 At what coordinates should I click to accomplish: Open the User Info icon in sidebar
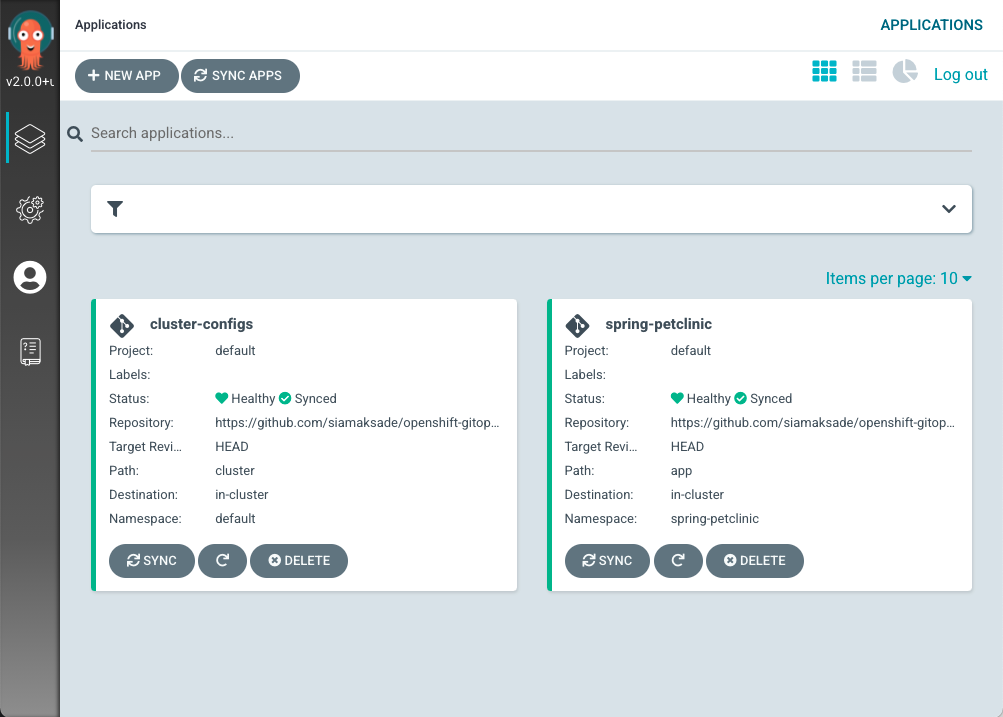(30, 277)
